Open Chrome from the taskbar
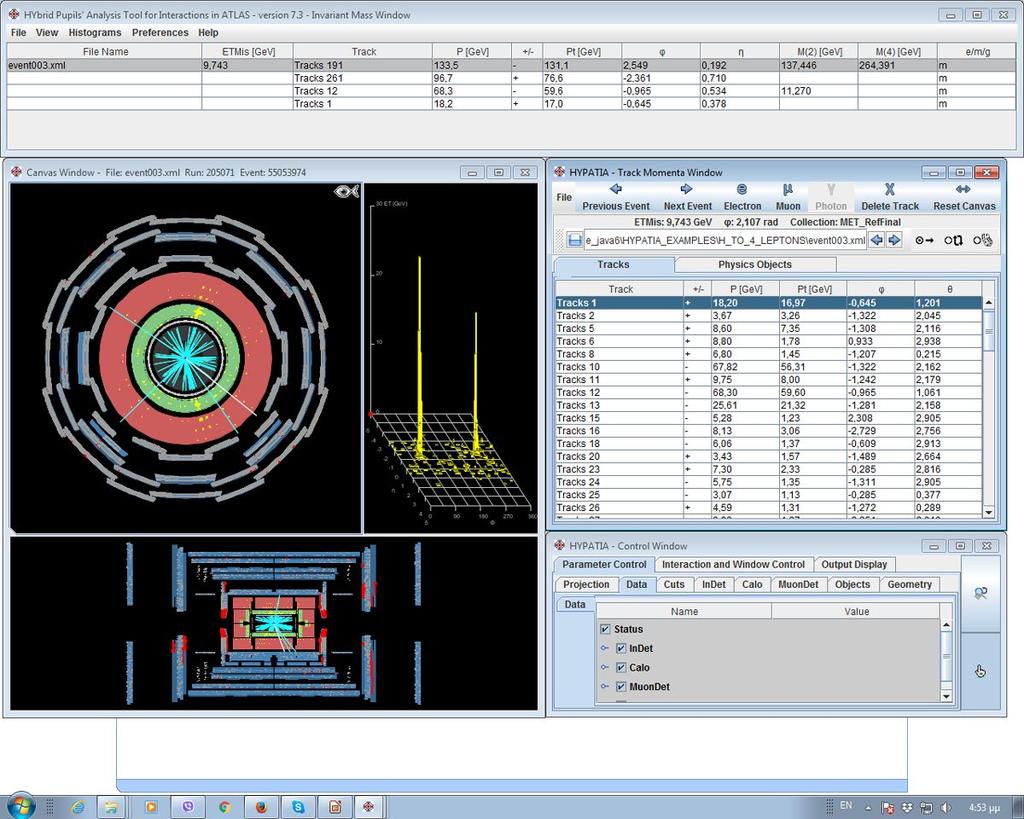This screenshot has width=1024, height=819. click(225, 807)
